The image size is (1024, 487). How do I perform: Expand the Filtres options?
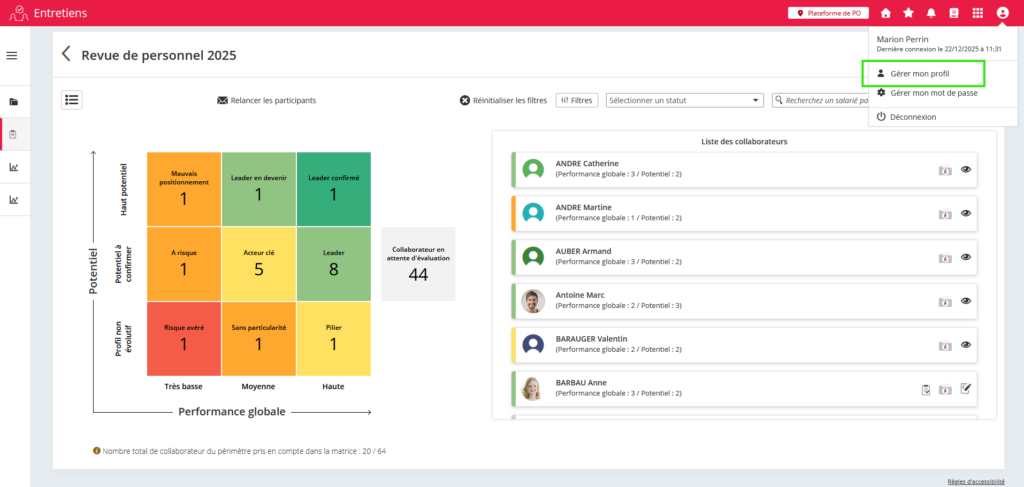click(x=577, y=100)
